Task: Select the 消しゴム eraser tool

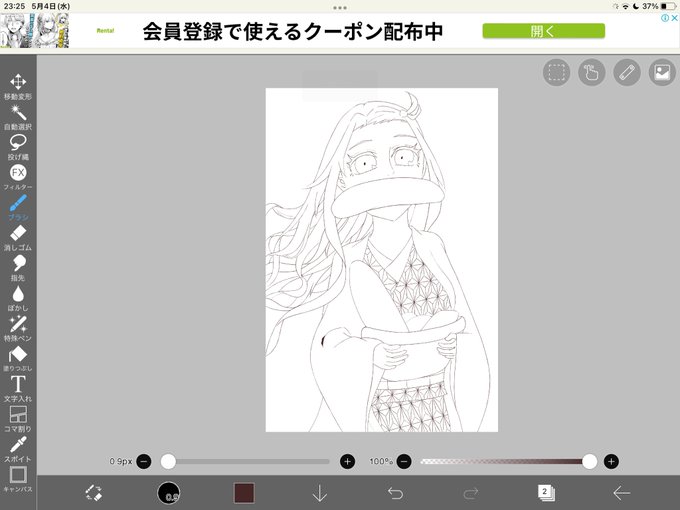Action: pos(18,238)
